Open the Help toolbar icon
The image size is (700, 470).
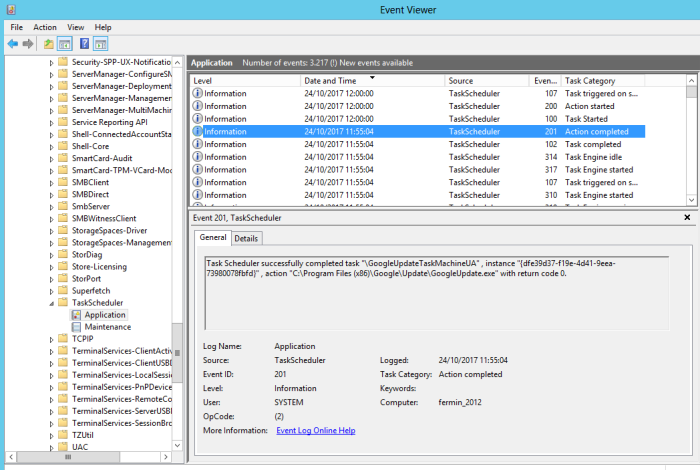pyautogui.click(x=84, y=44)
